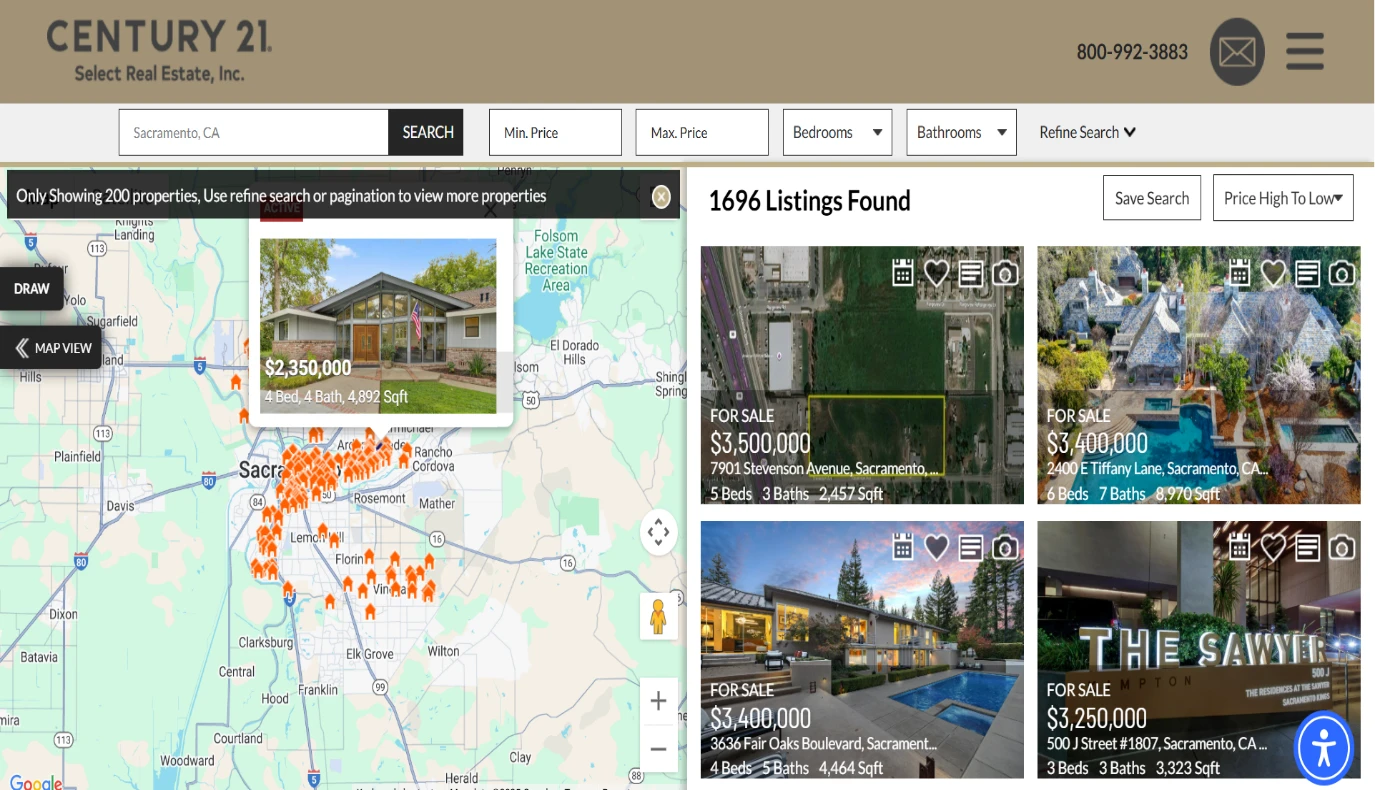
Task: Click the Google logo on the map
Action: (x=35, y=782)
